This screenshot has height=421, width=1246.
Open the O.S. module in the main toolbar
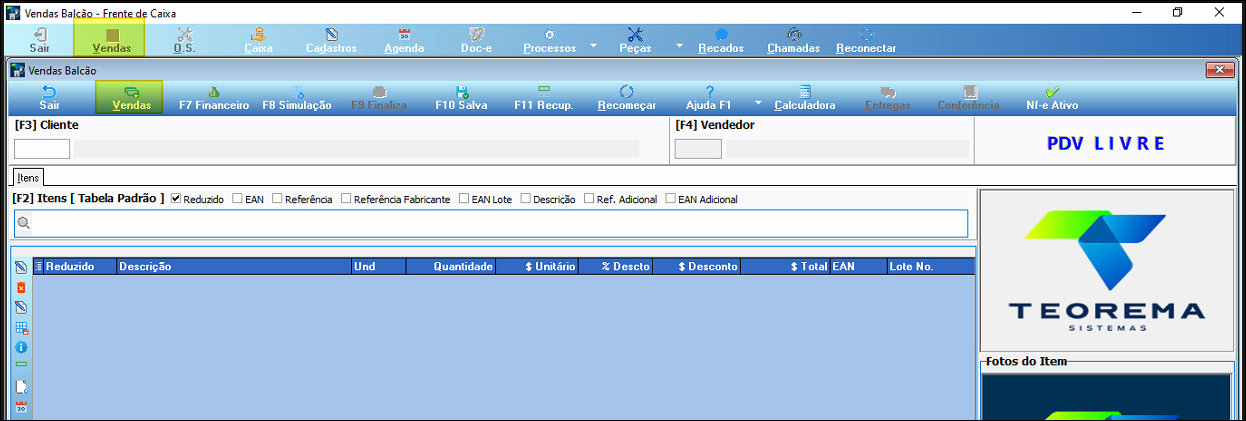pos(184,40)
